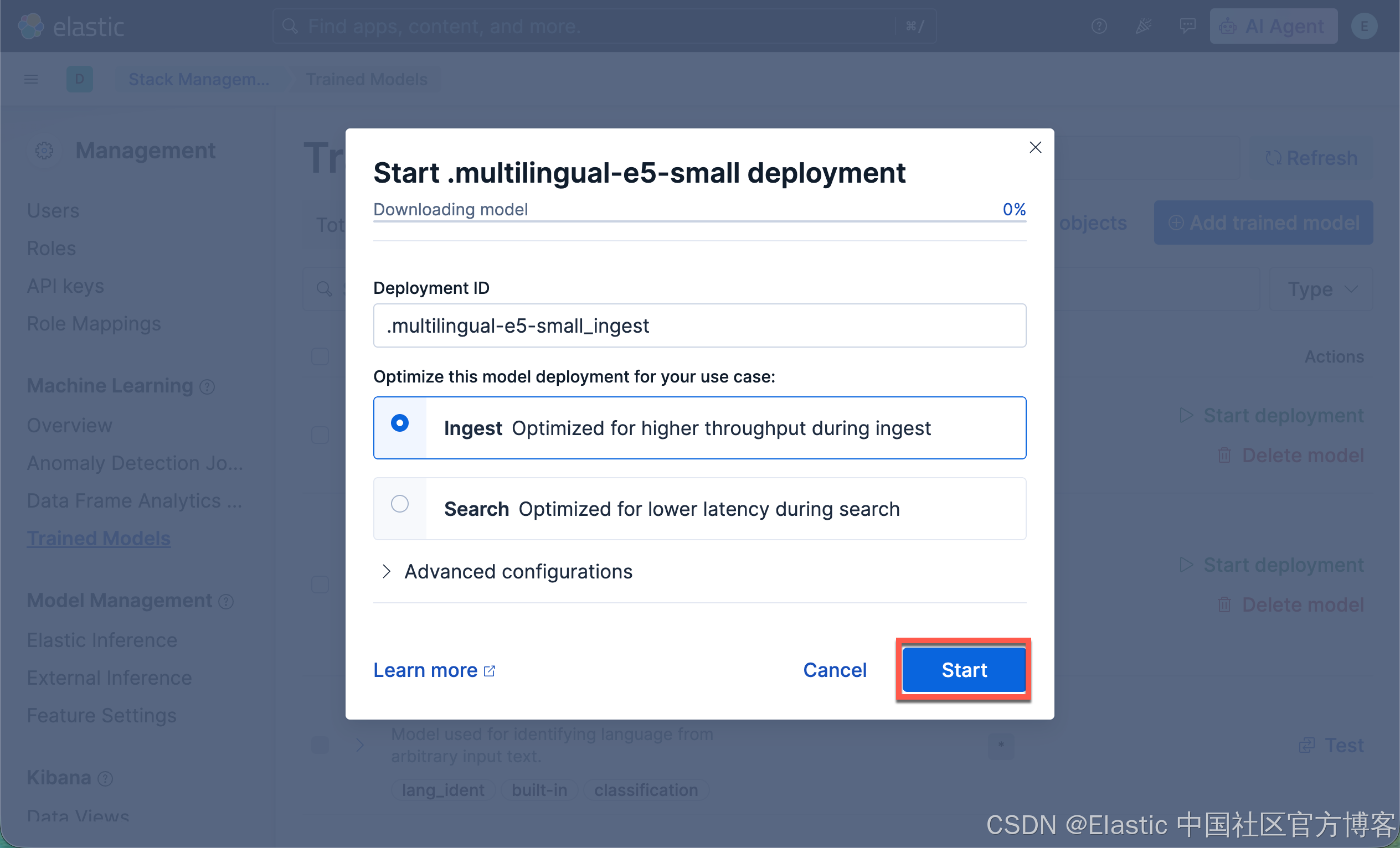
Task: Click the play icon of upper Start deployment
Action: (x=1186, y=415)
